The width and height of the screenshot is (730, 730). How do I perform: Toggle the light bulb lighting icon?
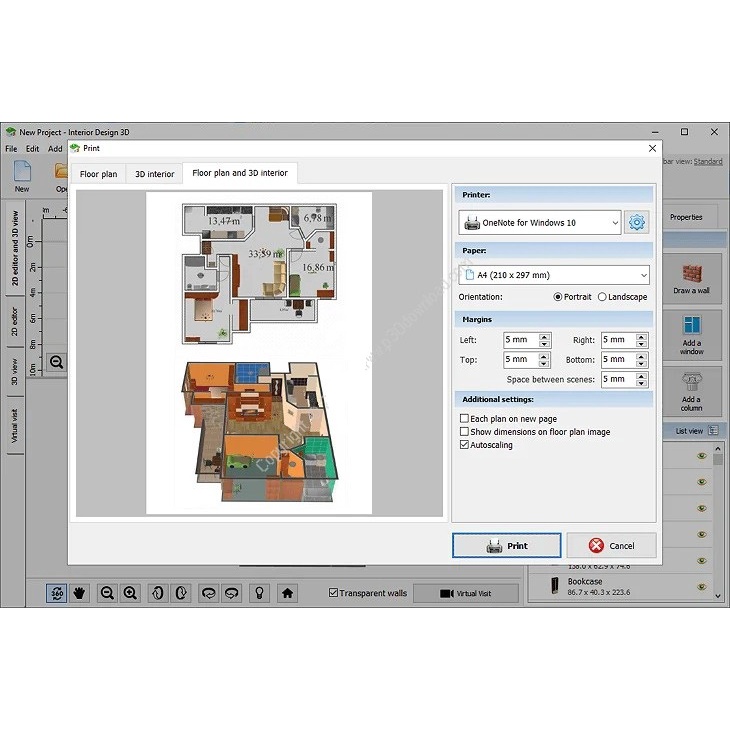pyautogui.click(x=259, y=593)
